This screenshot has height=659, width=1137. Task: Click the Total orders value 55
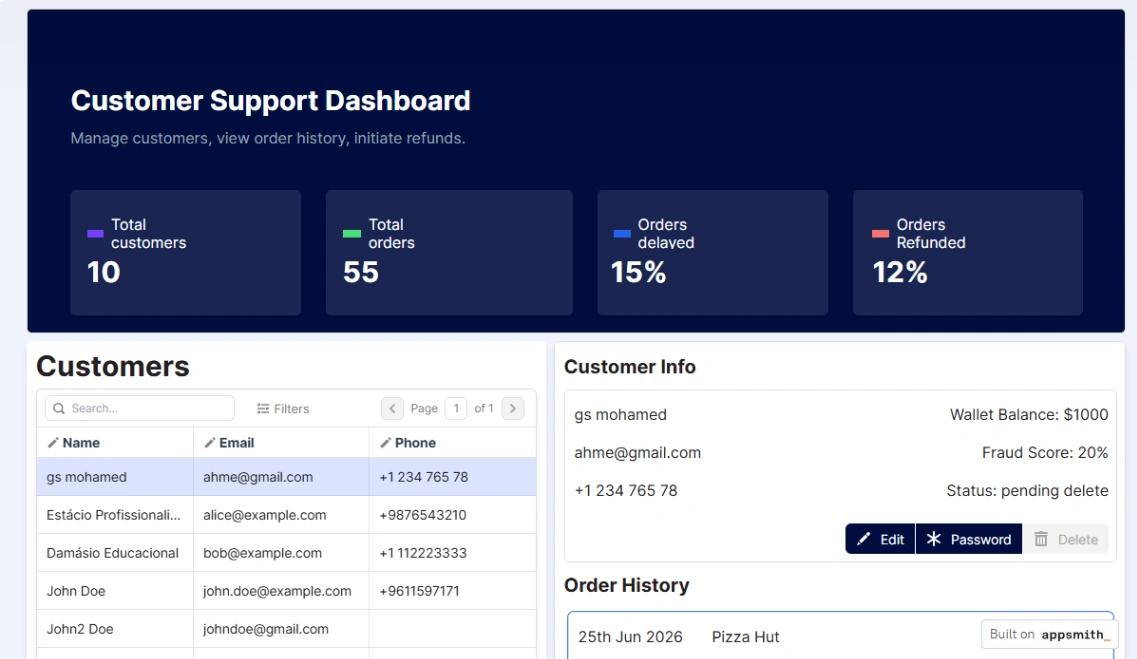(361, 273)
